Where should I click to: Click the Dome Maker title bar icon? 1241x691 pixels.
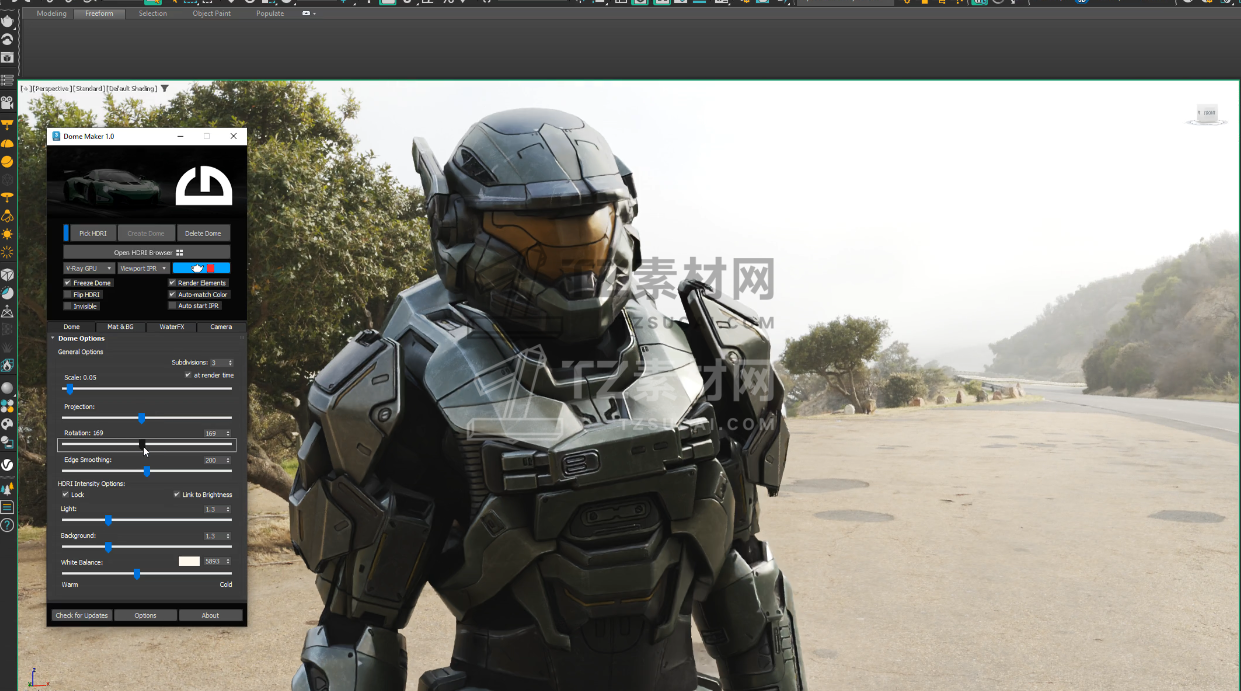[56, 136]
